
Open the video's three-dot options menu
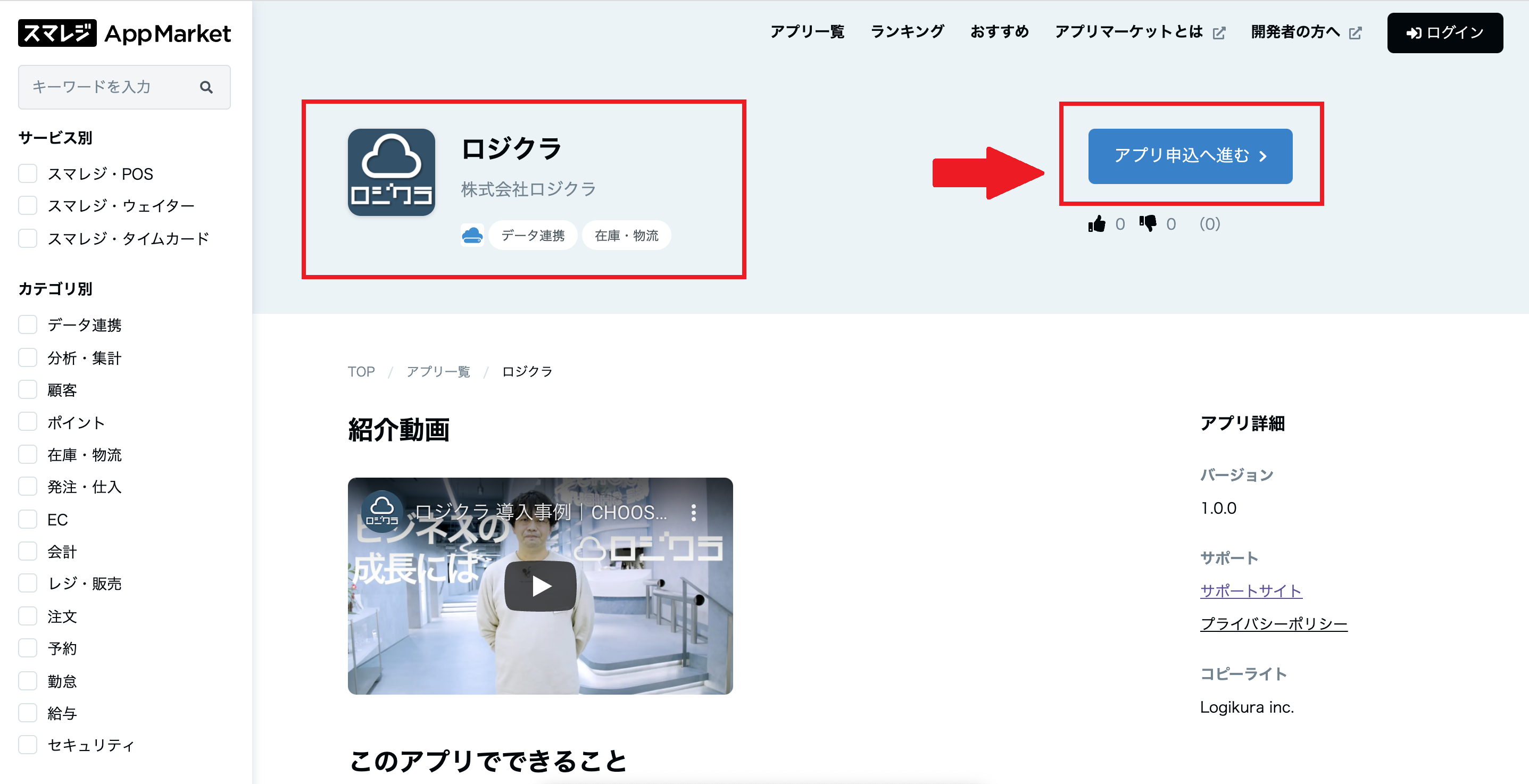[693, 513]
